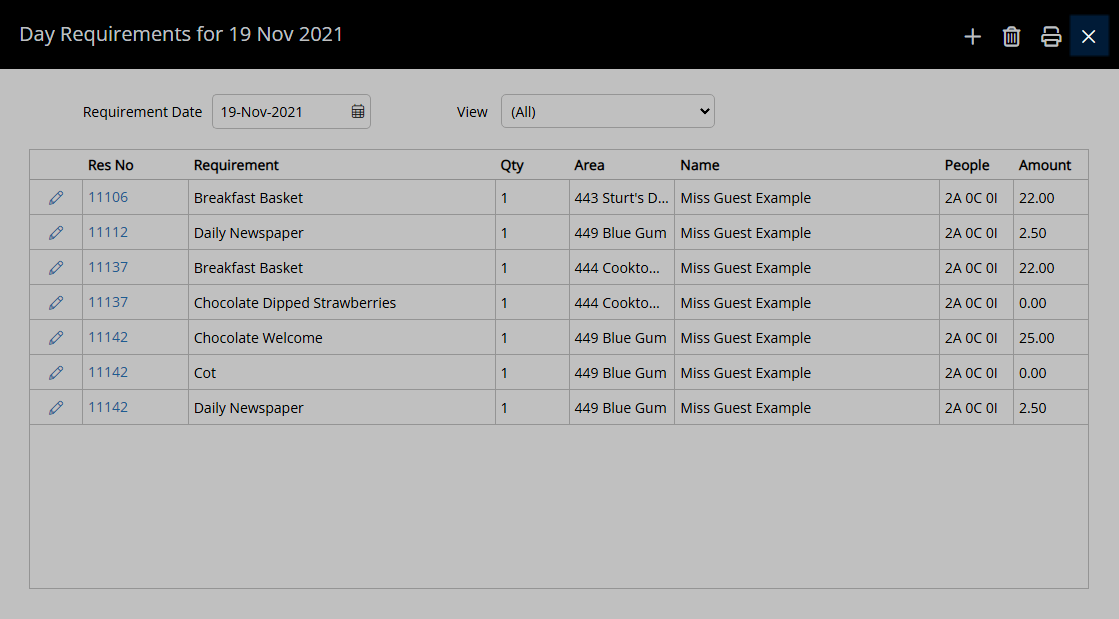This screenshot has width=1119, height=619.
Task: Close the Day Requirements window
Action: 1088,36
